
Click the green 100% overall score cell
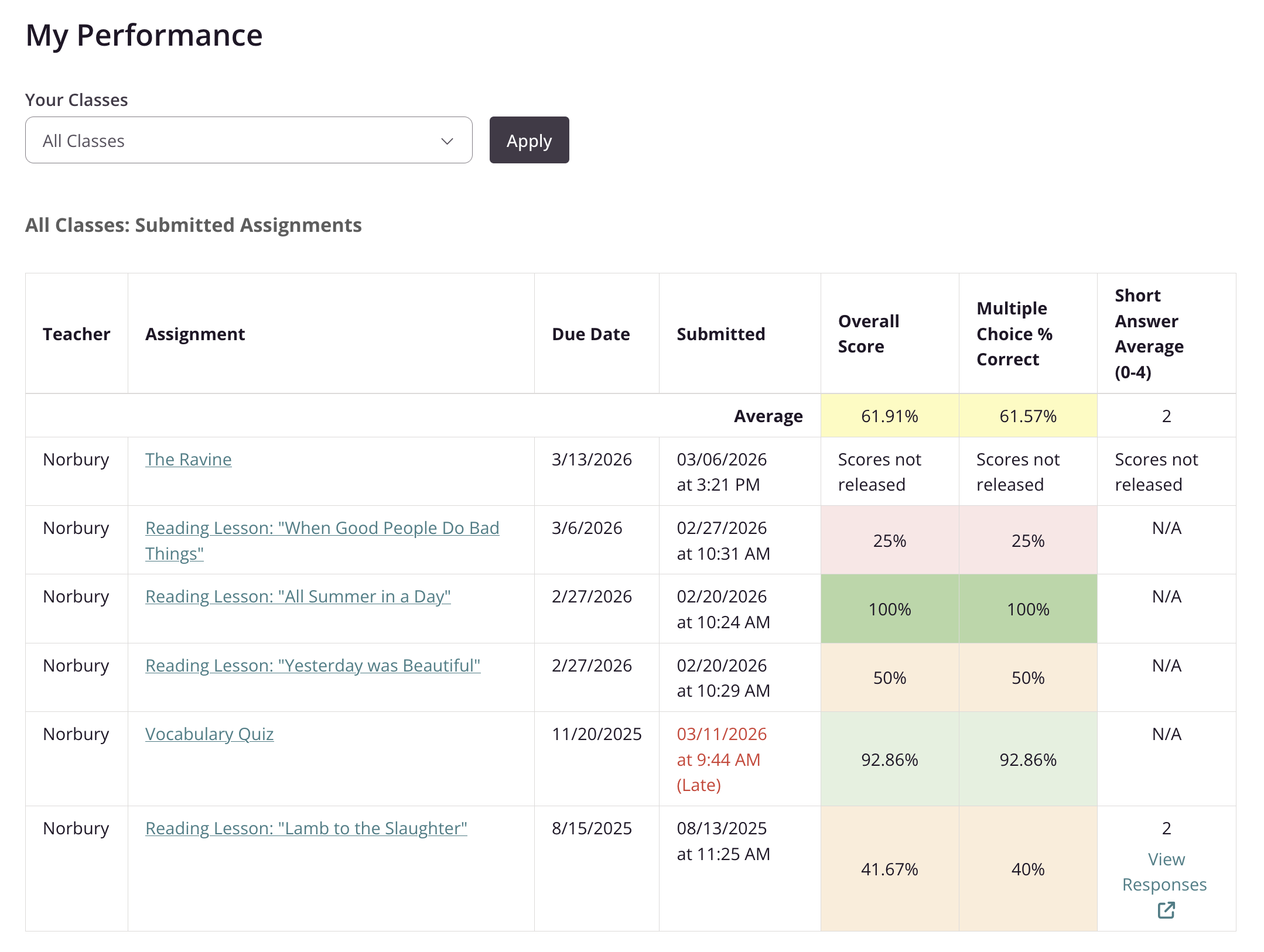coord(889,609)
